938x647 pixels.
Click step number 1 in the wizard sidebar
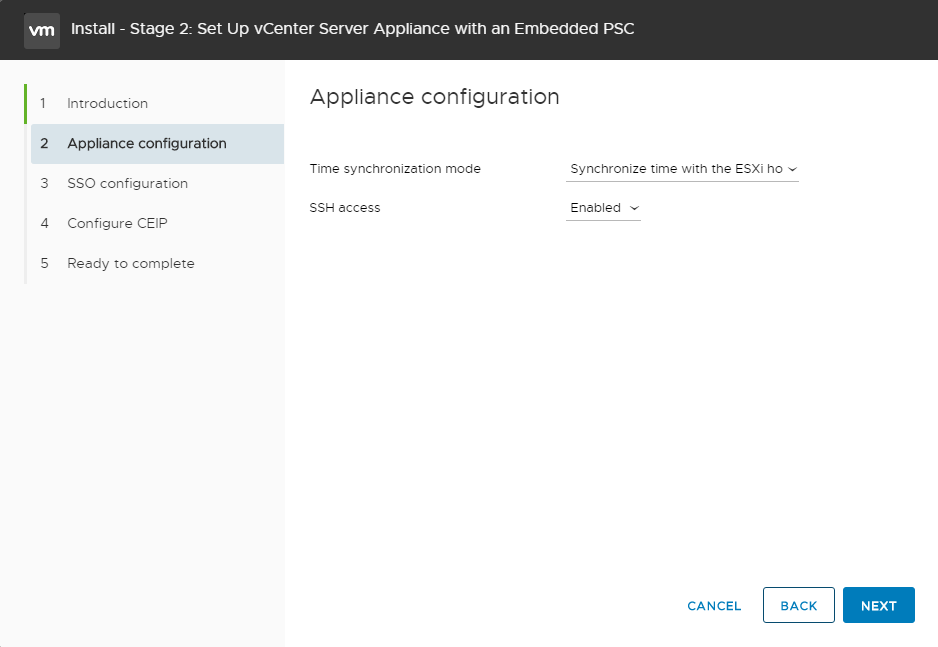point(44,104)
